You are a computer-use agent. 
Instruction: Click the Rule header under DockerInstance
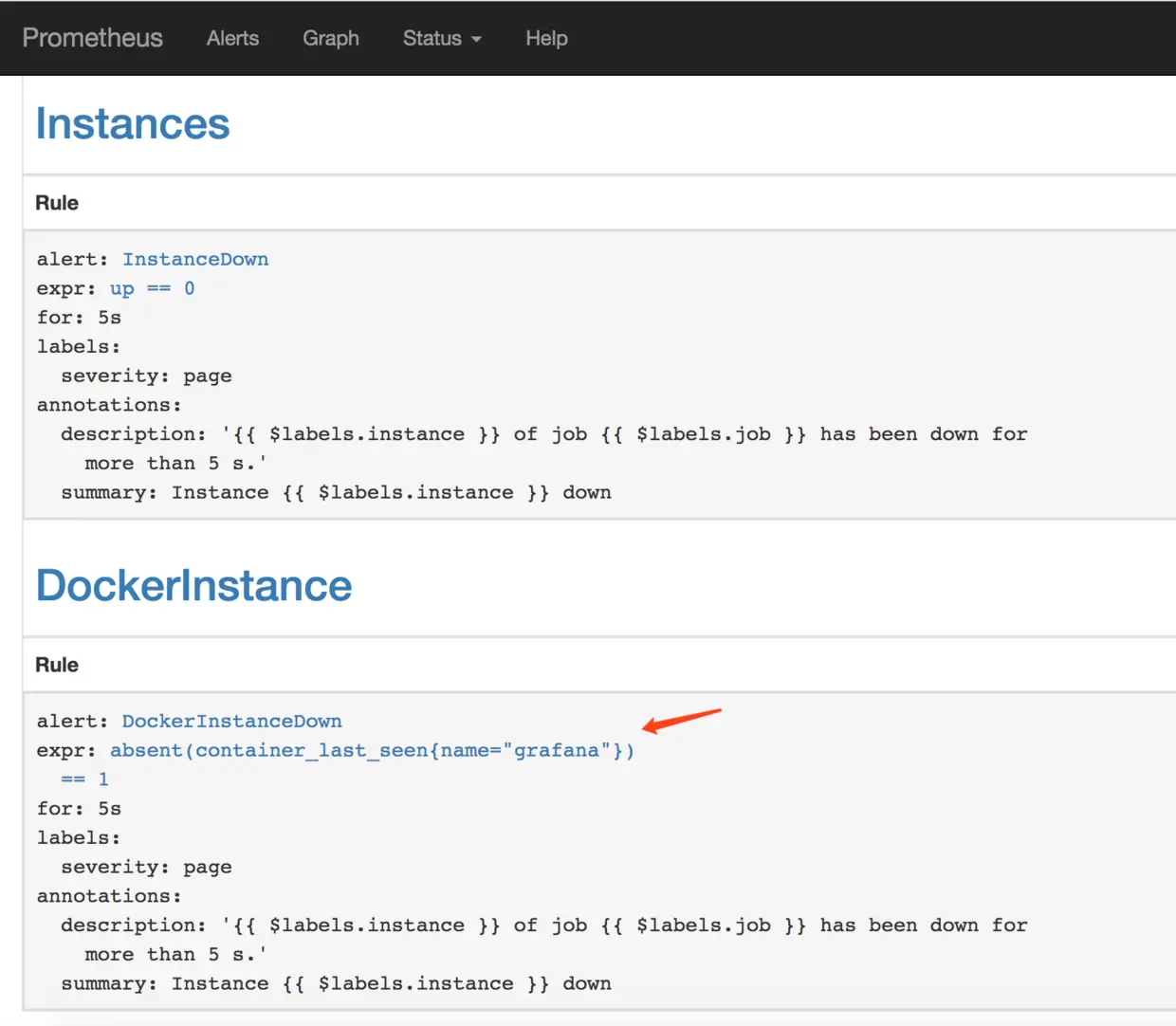57,665
